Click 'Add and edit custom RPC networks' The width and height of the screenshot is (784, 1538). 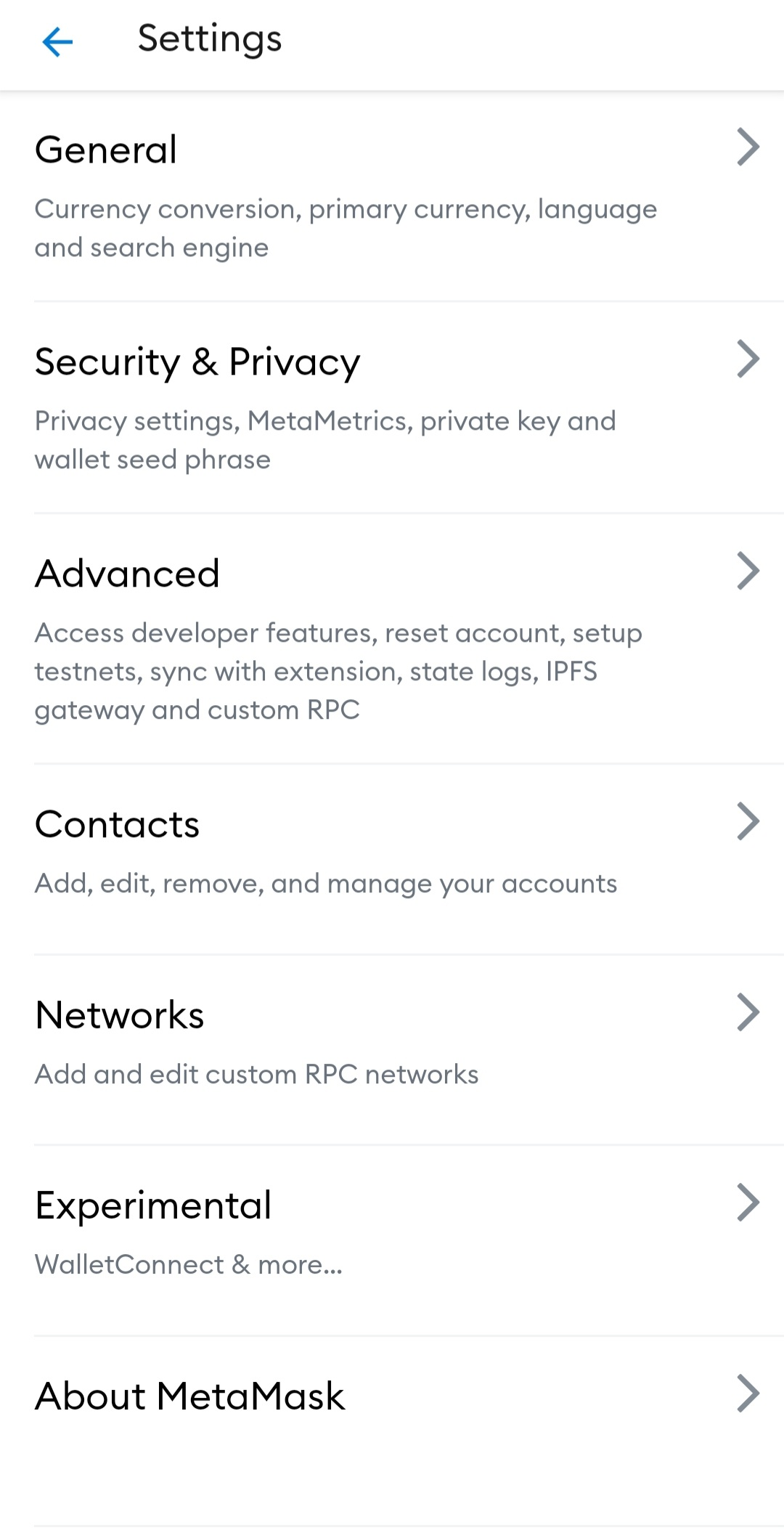point(257,1074)
